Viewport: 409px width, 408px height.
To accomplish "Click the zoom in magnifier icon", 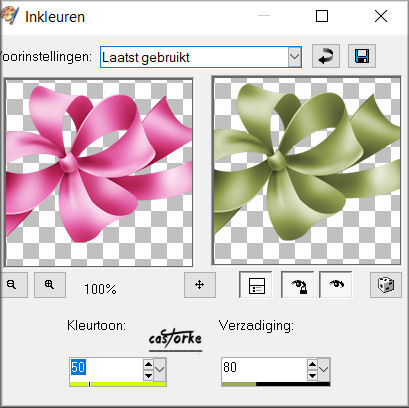I will [50, 285].
